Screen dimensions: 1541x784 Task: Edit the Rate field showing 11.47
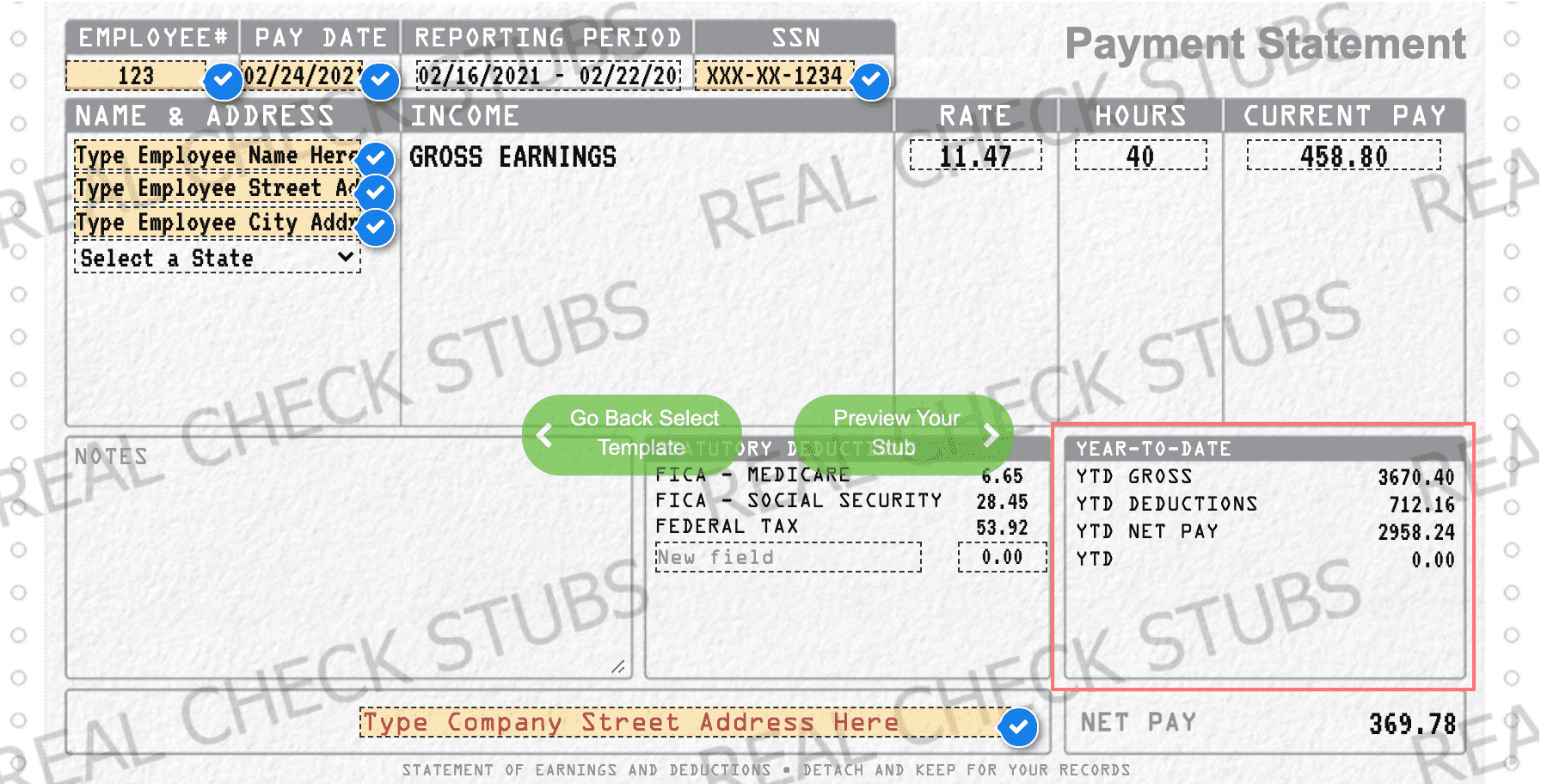975,156
